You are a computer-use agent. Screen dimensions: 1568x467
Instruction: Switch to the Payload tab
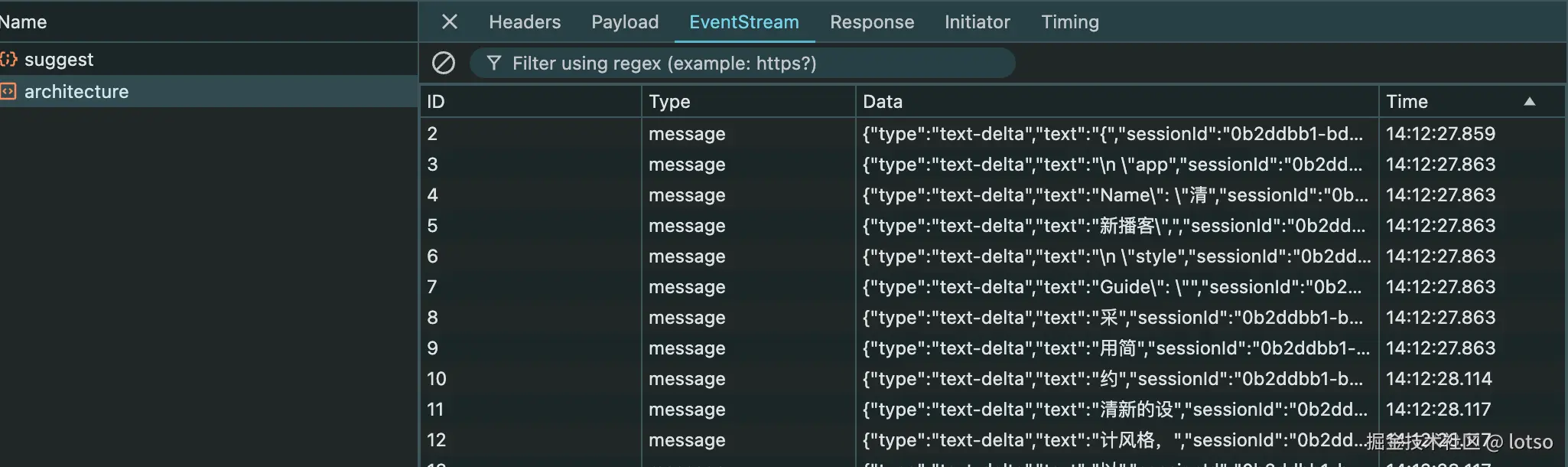[x=624, y=22]
